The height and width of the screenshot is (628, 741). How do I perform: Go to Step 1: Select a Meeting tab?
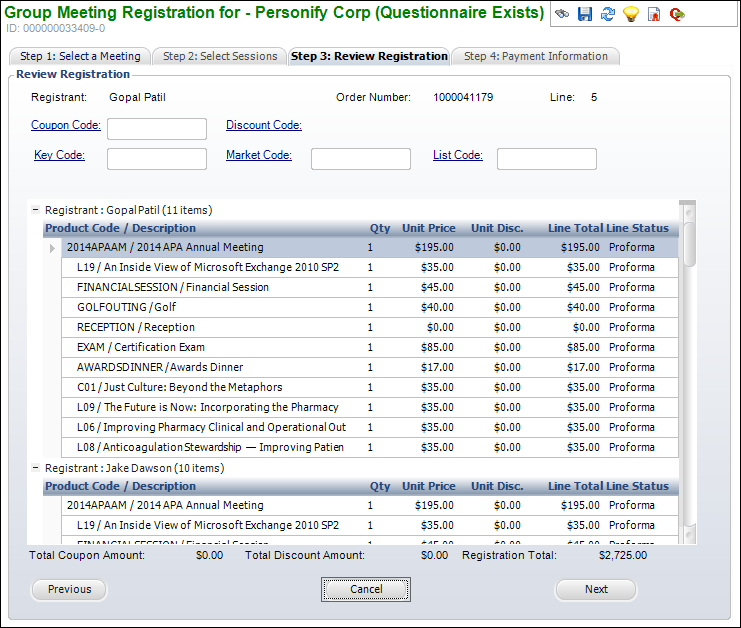pos(80,56)
